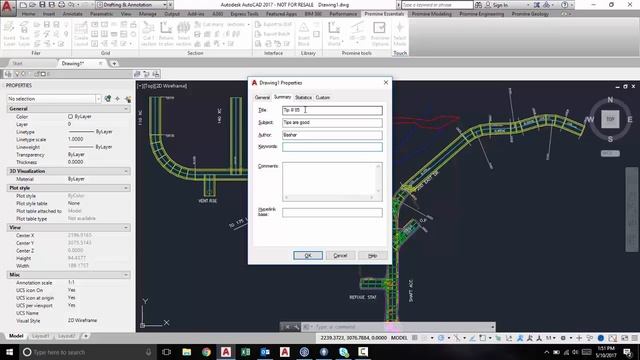This screenshot has height=360, width=640.
Task: Click the Insert Block ribbon tool
Action: click(x=304, y=34)
